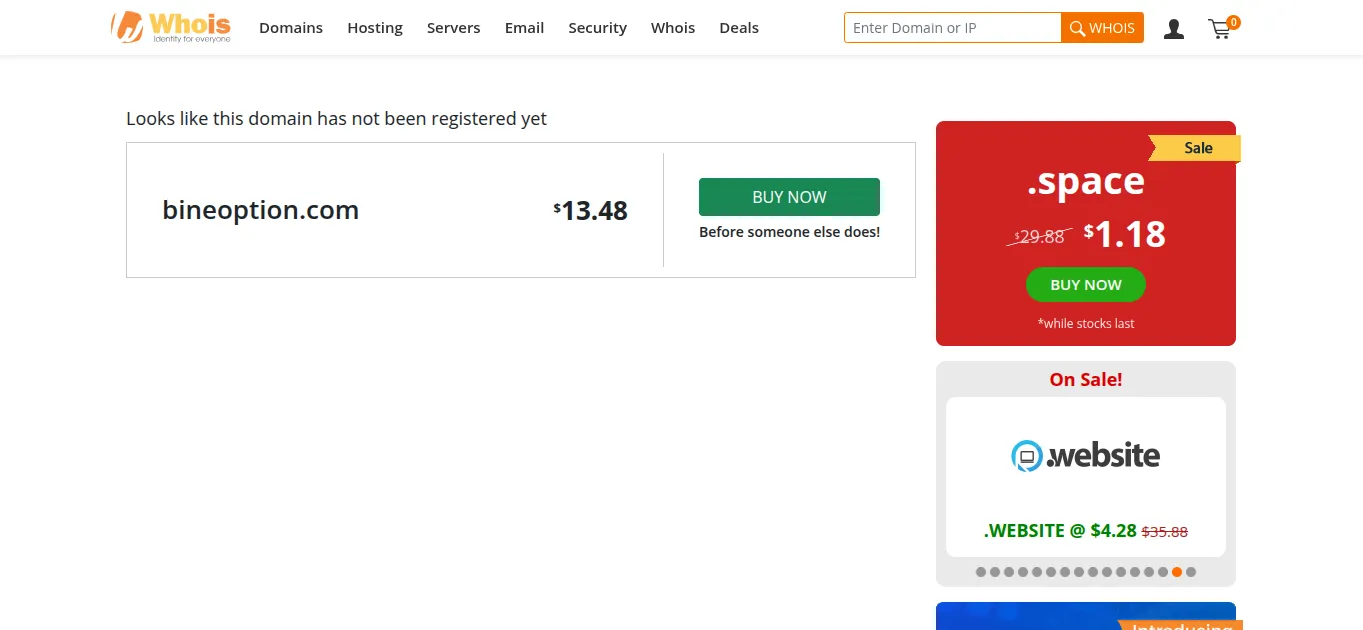Open the user account icon
Screen dimensions: 1363x630
[x=1174, y=29]
